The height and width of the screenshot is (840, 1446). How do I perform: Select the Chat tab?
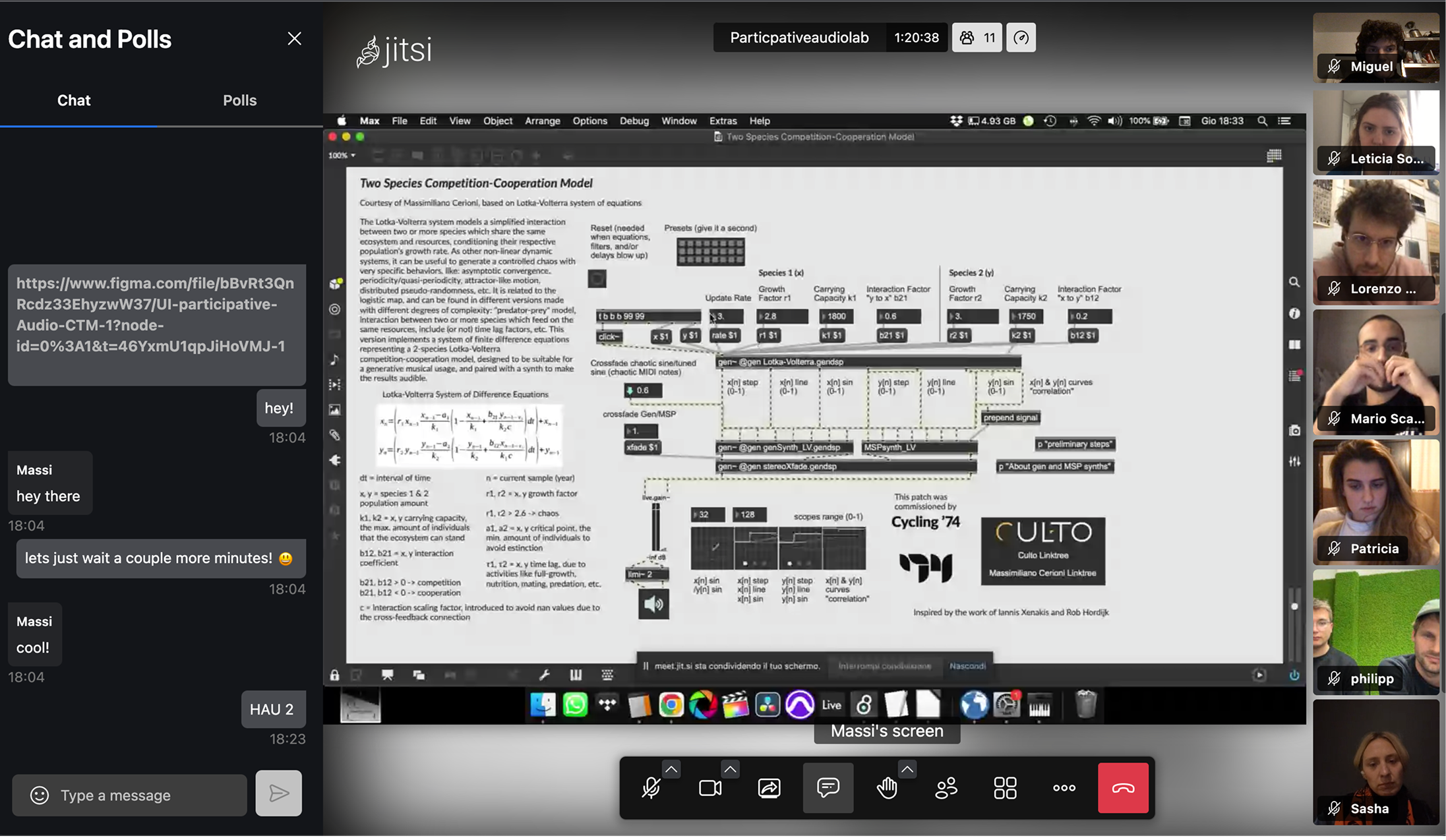(x=74, y=100)
